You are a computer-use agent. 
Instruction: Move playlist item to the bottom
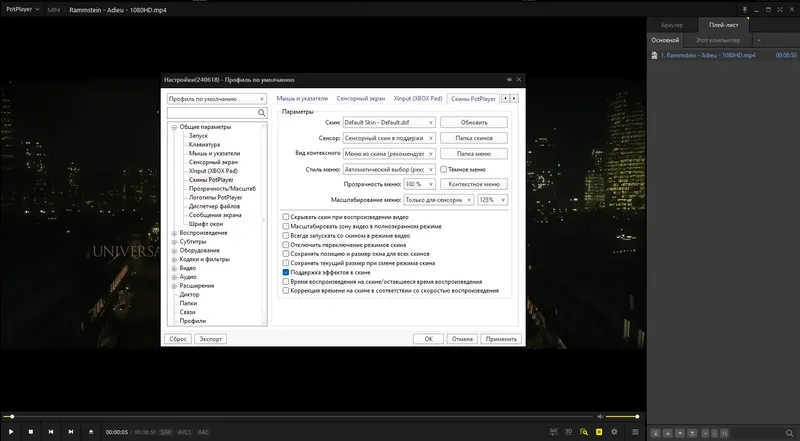(x=692, y=433)
